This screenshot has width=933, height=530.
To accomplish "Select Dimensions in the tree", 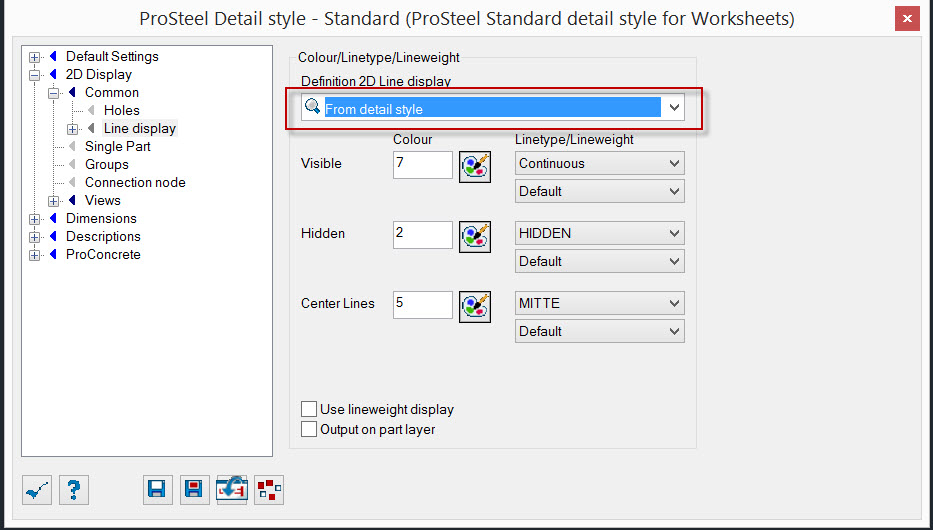I will (101, 218).
